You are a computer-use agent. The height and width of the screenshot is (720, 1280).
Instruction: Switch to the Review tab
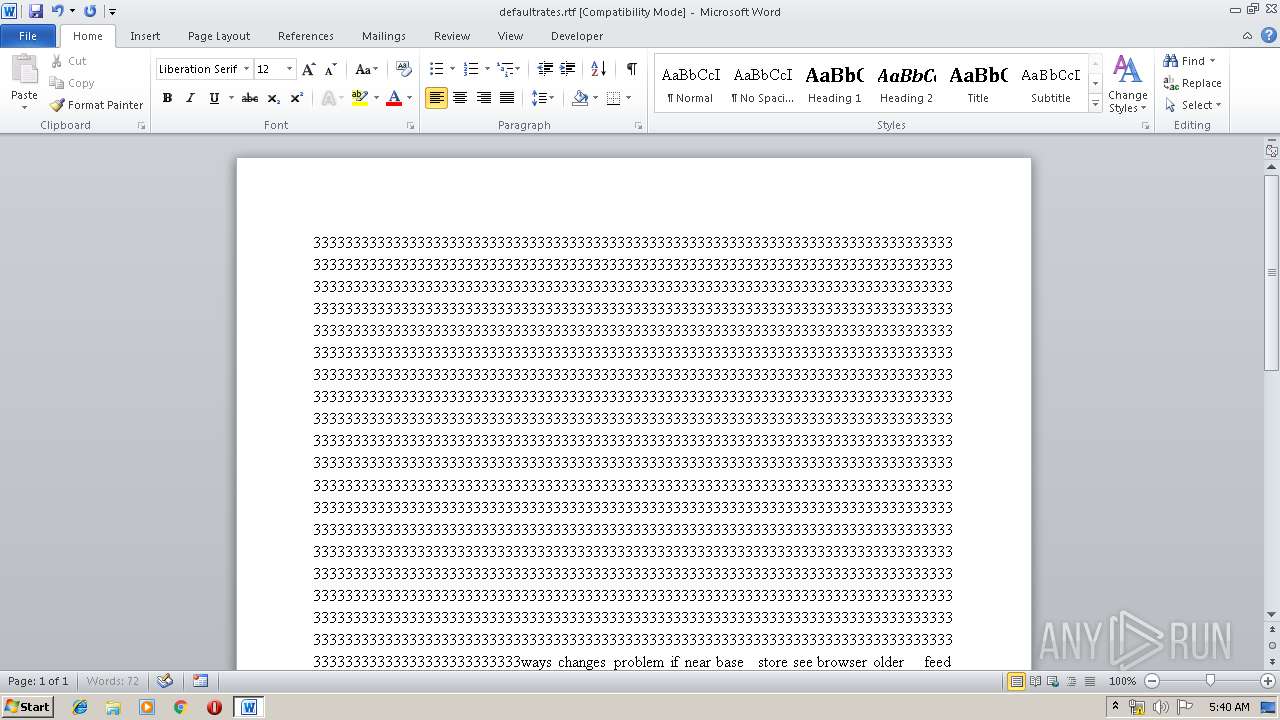452,36
